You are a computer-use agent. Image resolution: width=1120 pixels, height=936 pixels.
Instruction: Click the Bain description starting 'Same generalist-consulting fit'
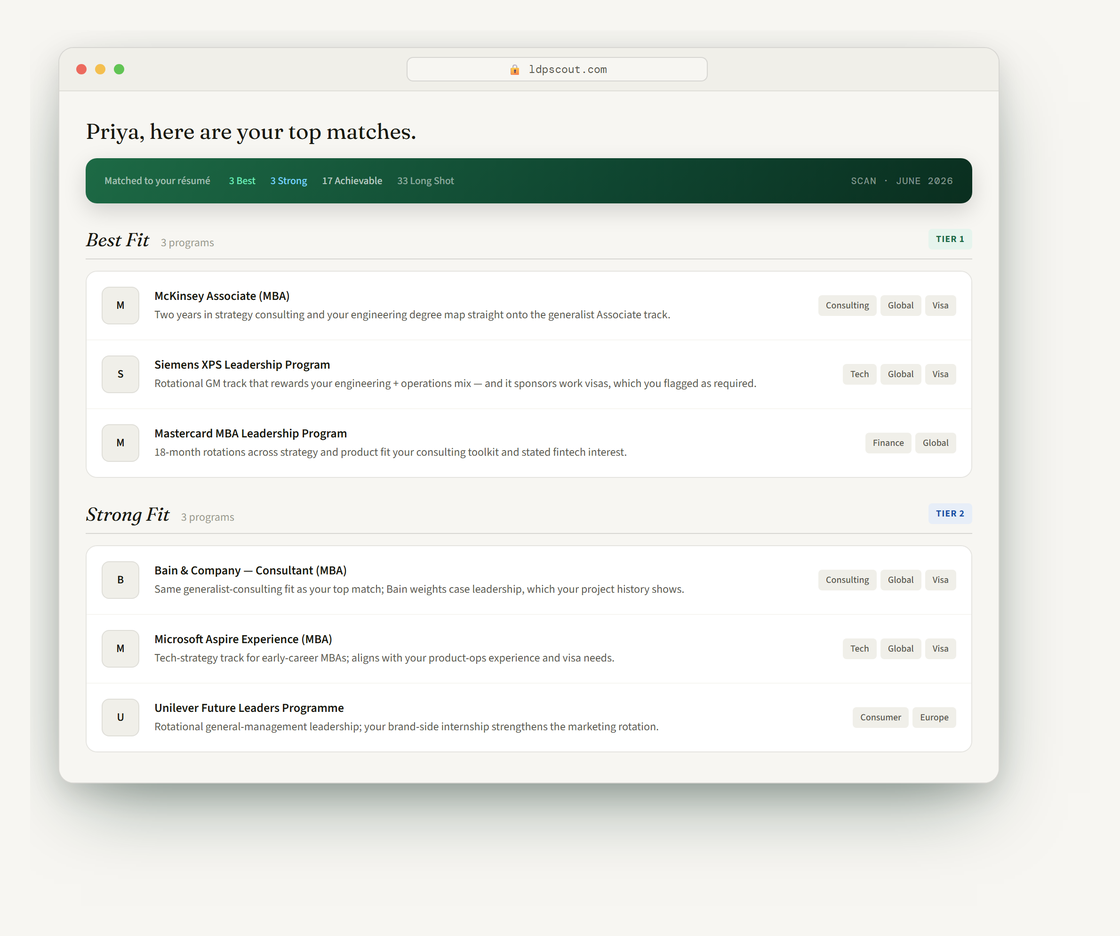[419, 589]
